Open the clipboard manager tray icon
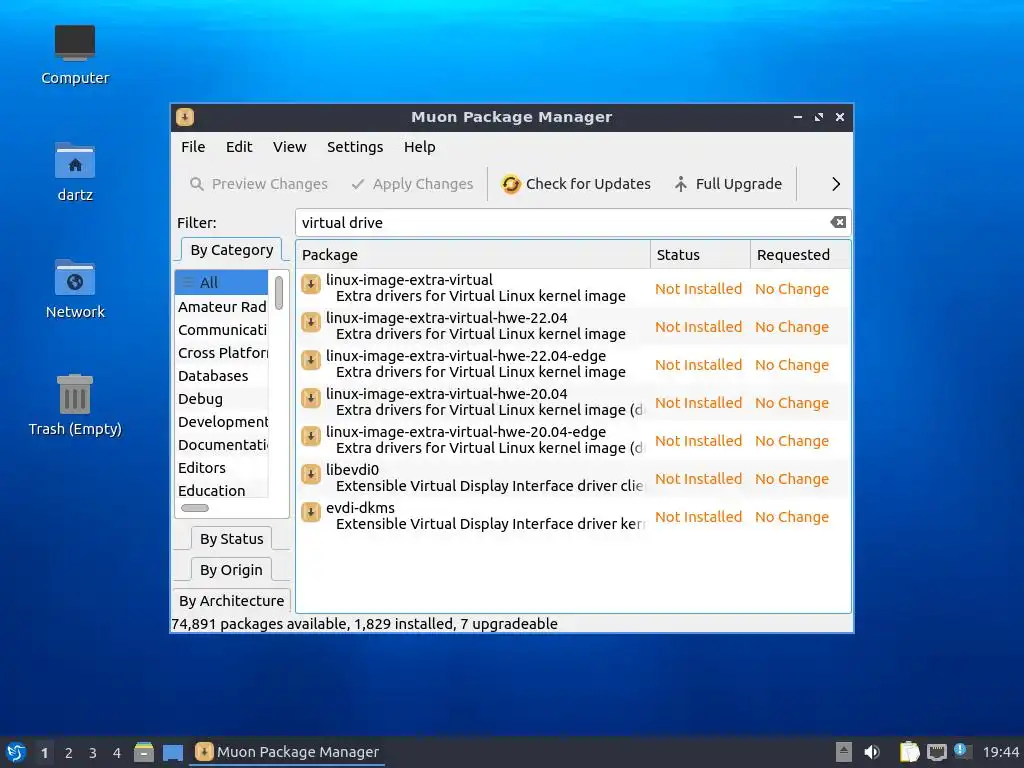This screenshot has width=1024, height=768. pyautogui.click(x=909, y=752)
